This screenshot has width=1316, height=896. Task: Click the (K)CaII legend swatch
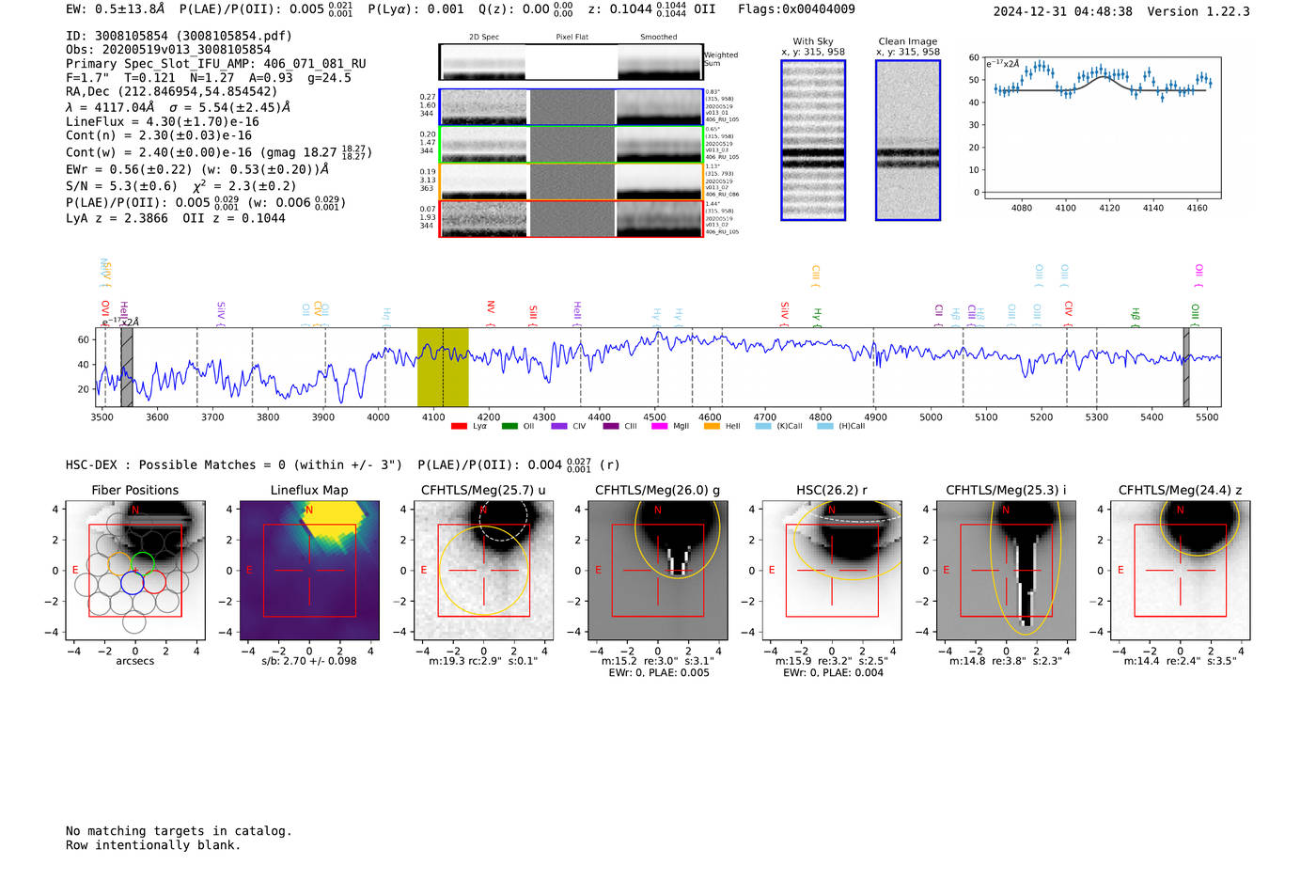click(x=763, y=426)
